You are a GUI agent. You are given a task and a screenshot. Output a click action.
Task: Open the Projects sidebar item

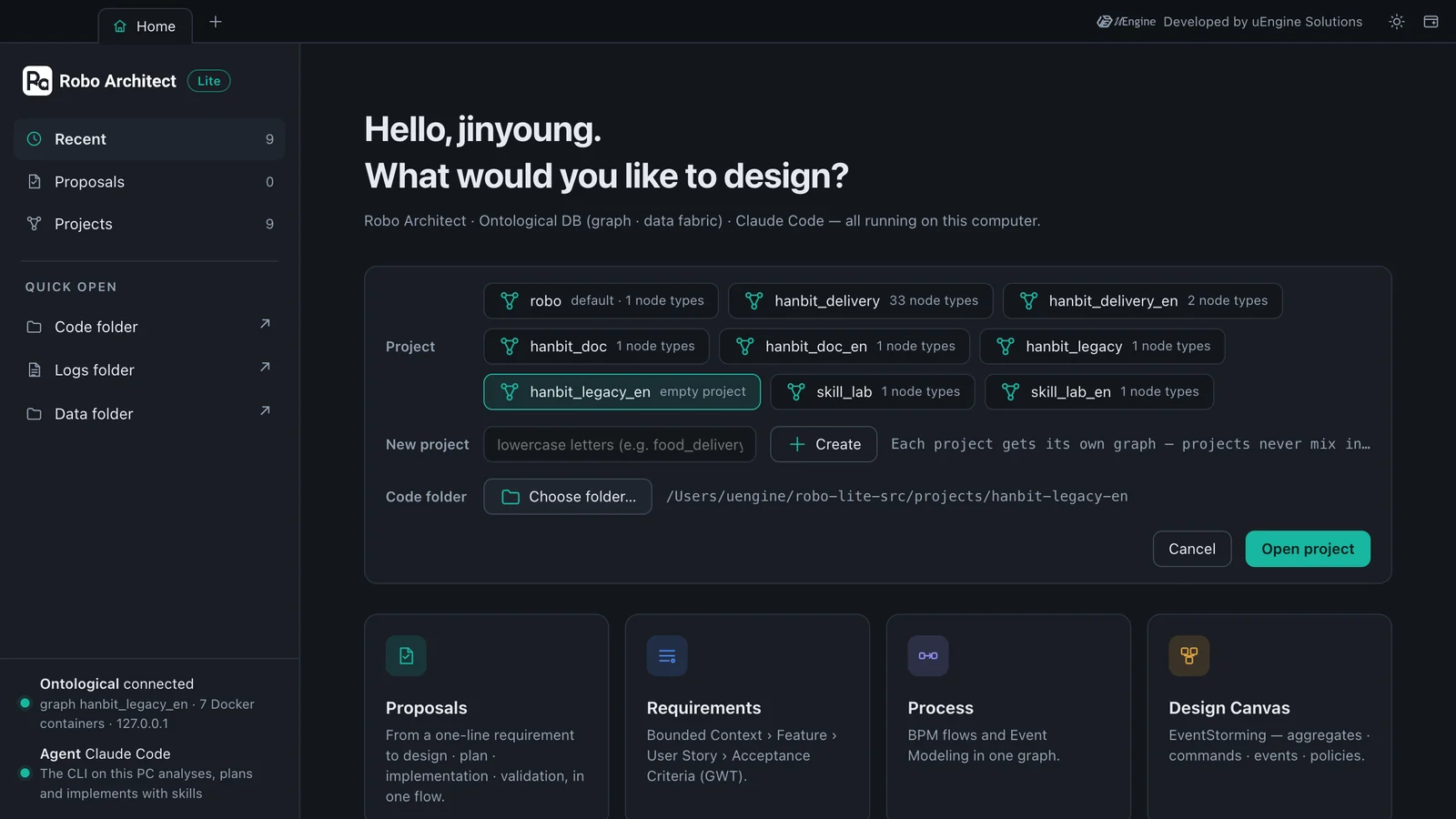[149, 224]
